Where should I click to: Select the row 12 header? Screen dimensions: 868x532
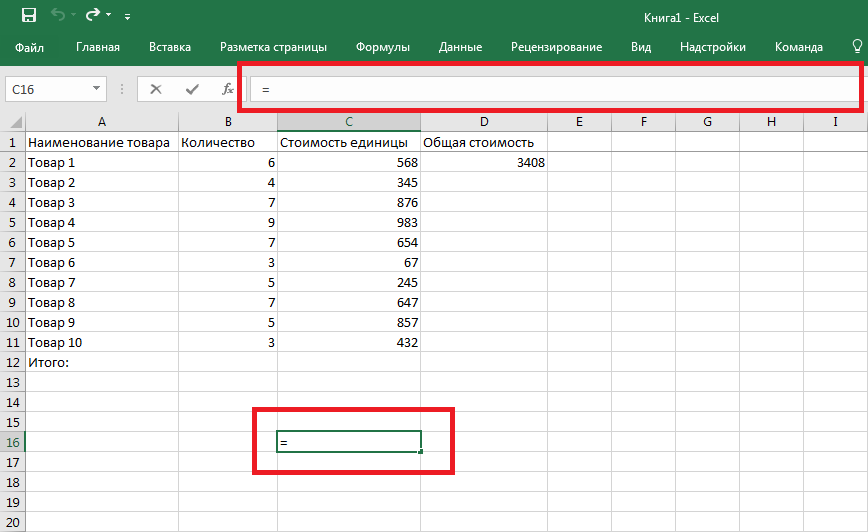point(12,362)
